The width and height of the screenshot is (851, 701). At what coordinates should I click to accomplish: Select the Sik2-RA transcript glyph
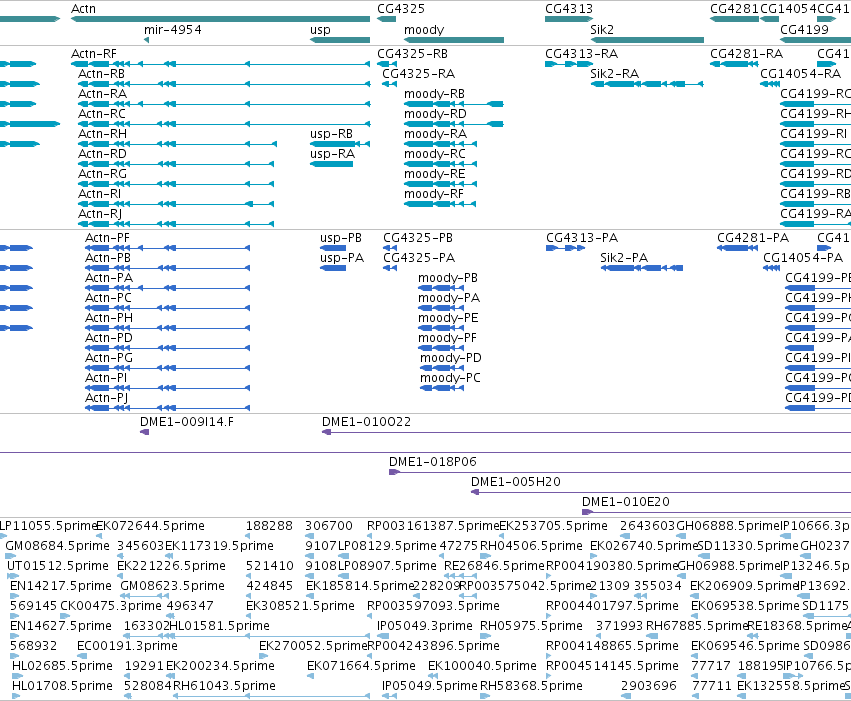647,84
